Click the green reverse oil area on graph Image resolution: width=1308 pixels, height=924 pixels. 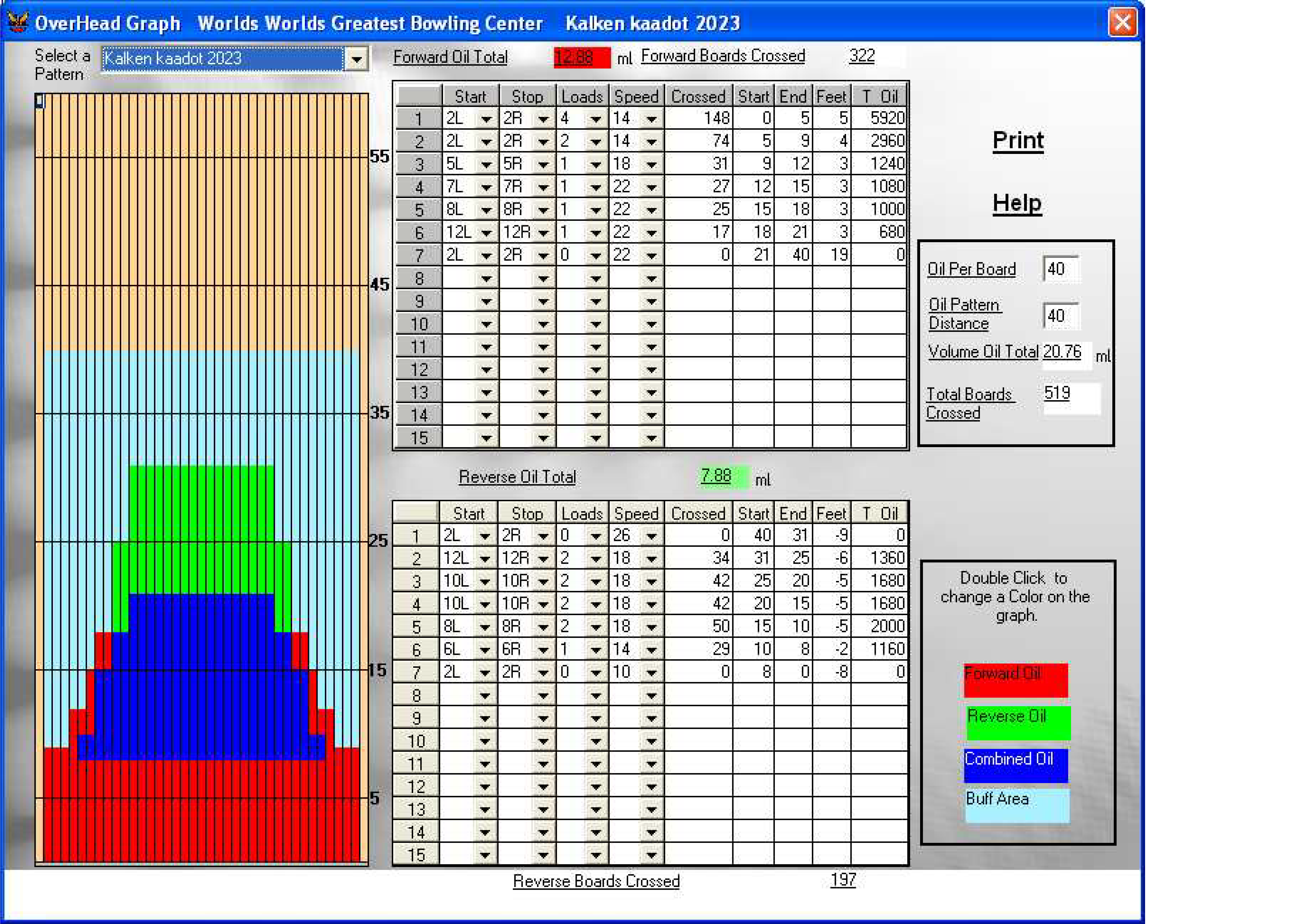(202, 530)
